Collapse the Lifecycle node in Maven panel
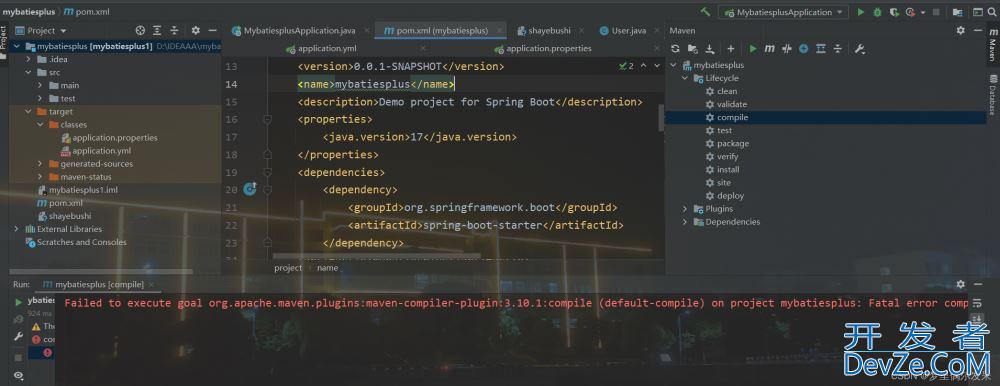 [x=686, y=78]
